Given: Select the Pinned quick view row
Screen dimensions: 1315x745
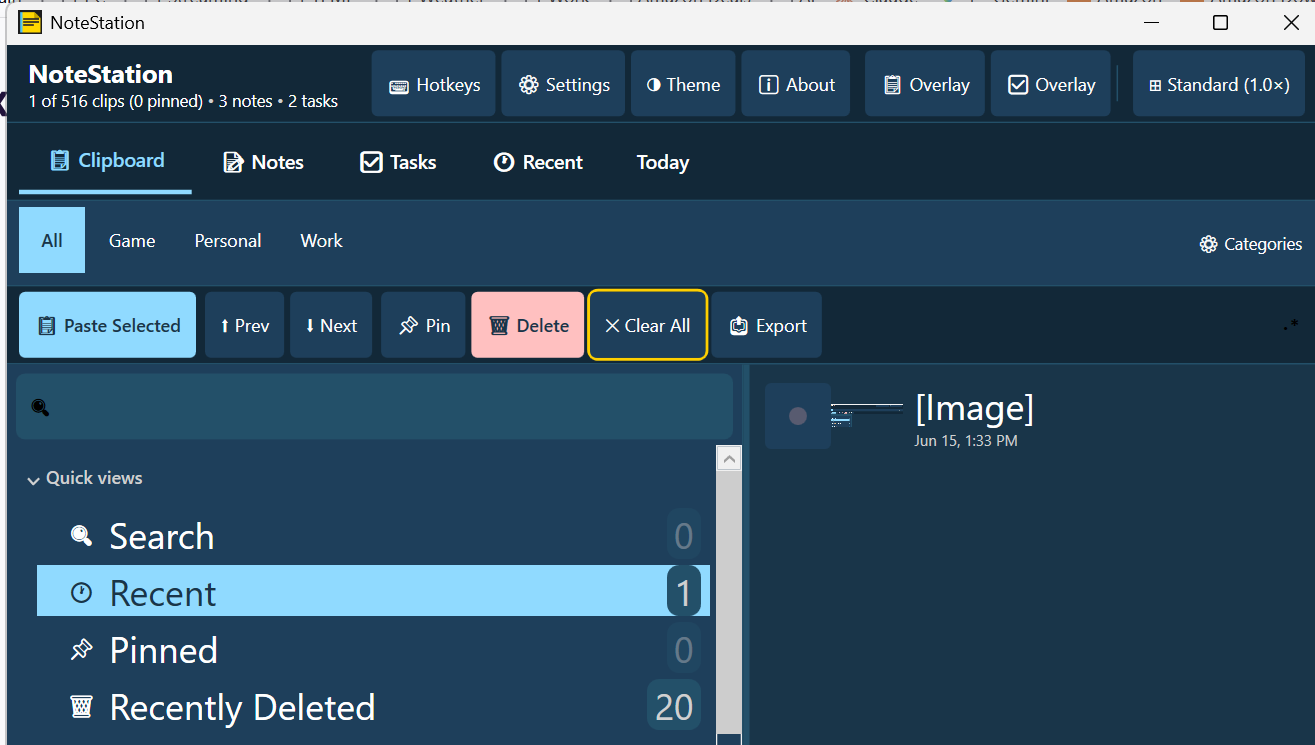Looking at the screenshot, I should pos(373,650).
